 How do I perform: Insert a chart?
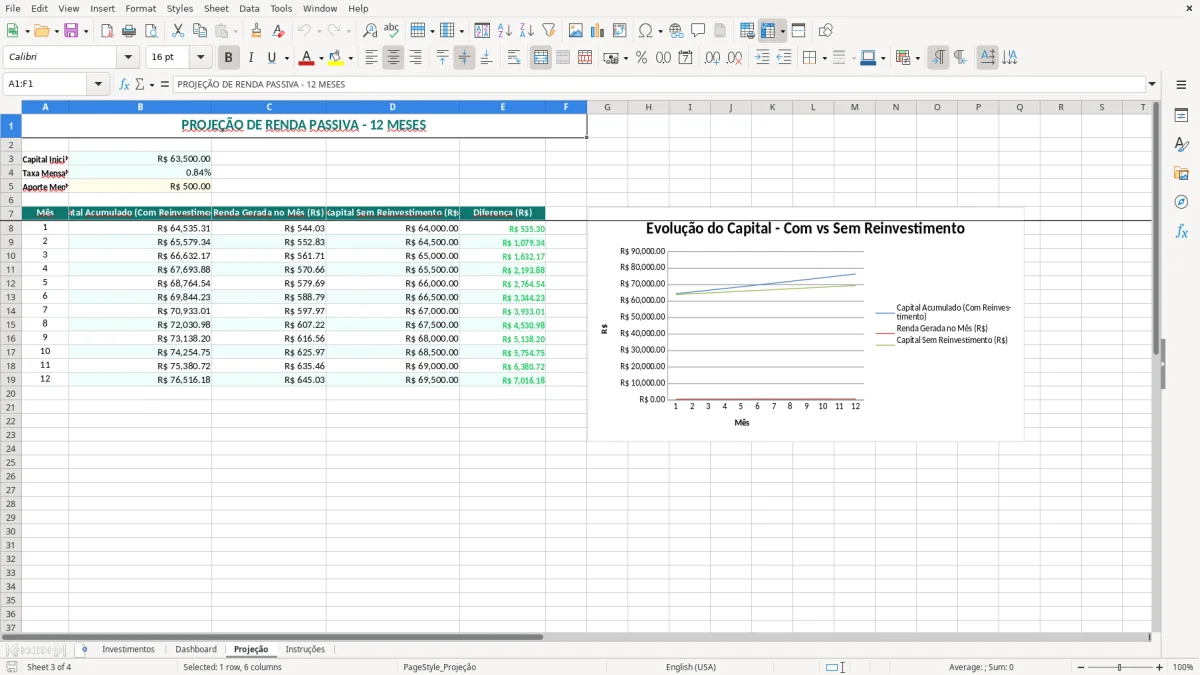598,31
